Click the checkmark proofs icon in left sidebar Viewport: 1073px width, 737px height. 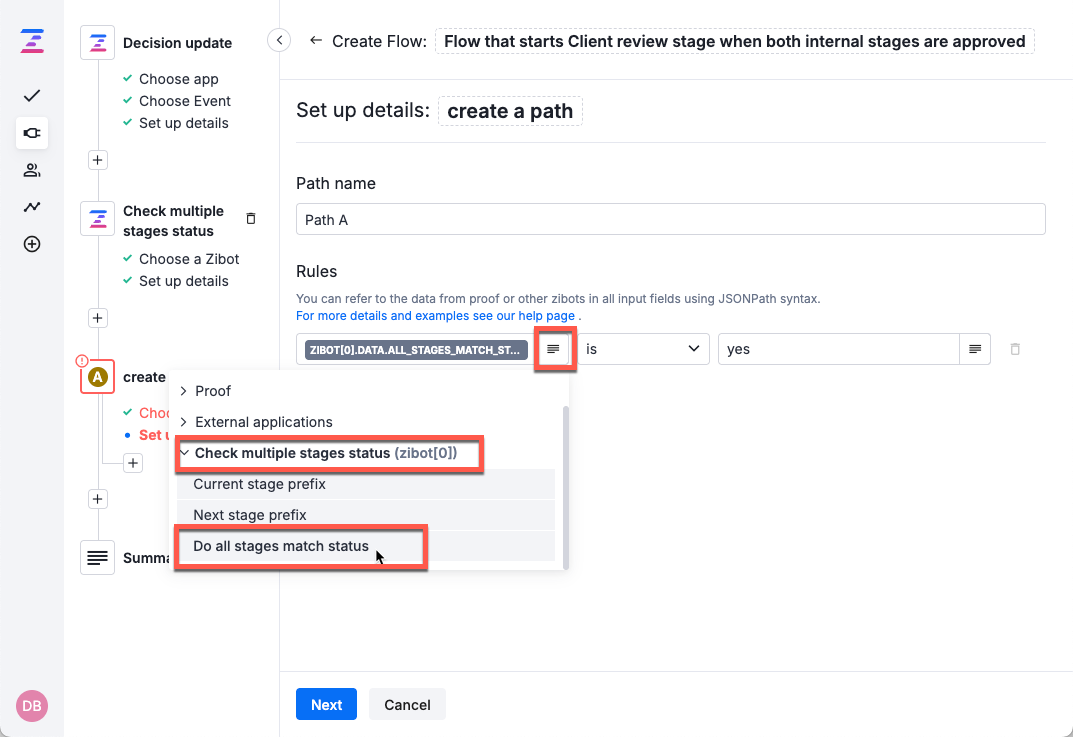click(32, 96)
